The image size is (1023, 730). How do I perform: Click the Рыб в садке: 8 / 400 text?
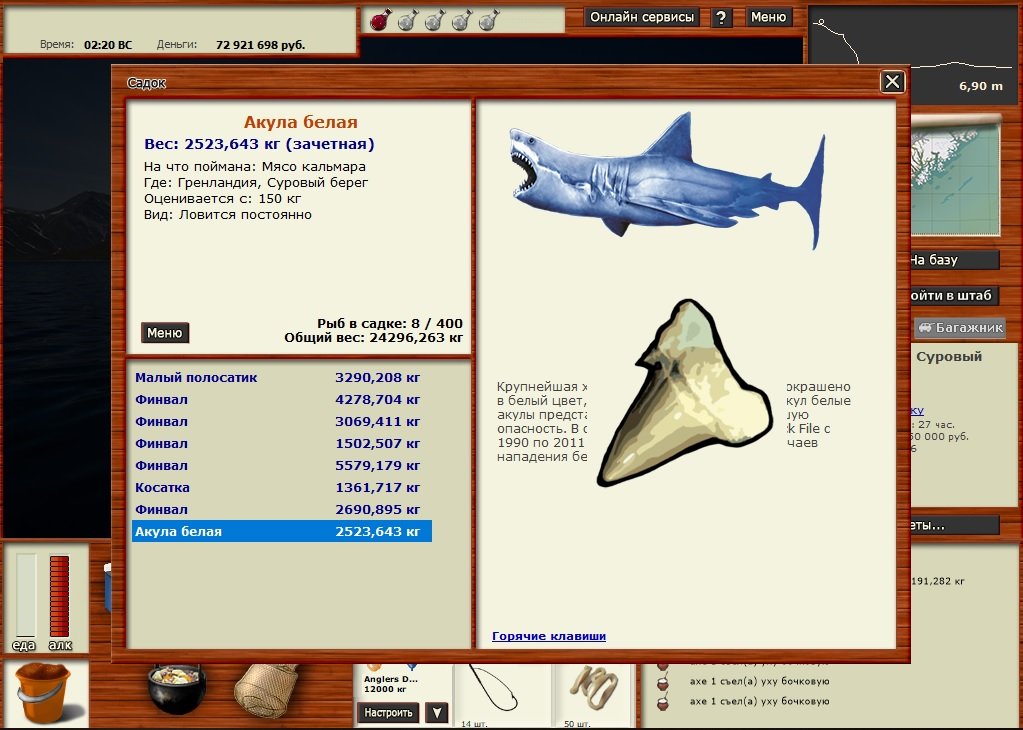tap(389, 324)
